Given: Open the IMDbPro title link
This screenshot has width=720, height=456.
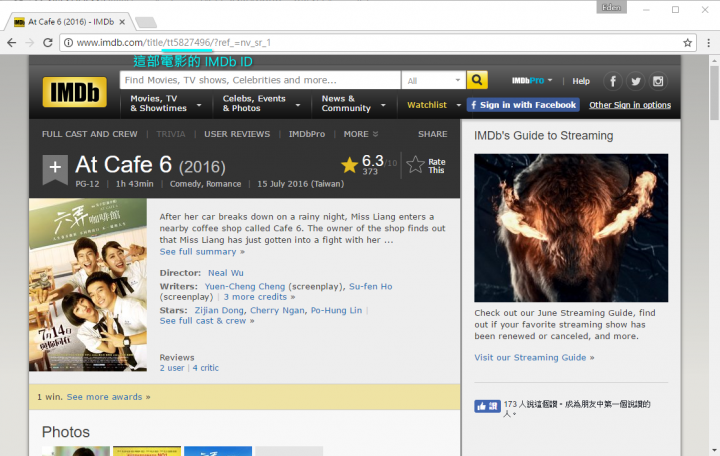Looking at the screenshot, I should (307, 134).
